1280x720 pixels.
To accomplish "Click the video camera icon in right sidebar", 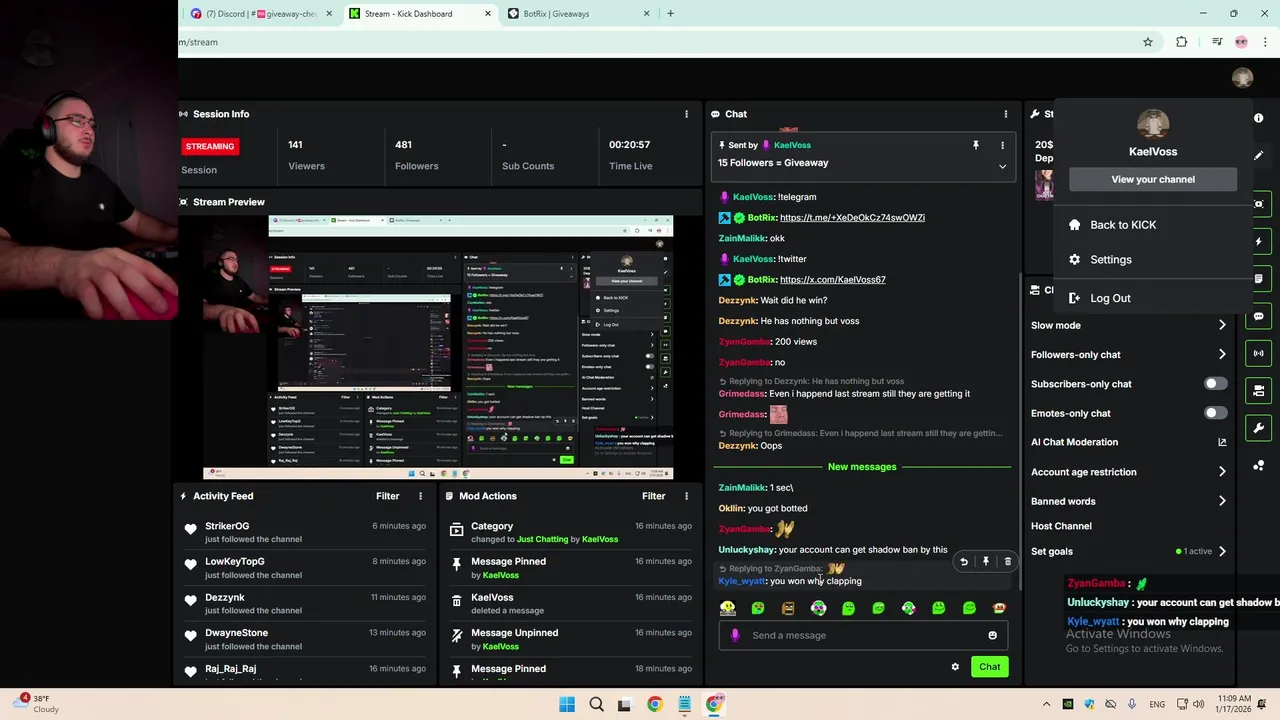I will pyautogui.click(x=1258, y=390).
